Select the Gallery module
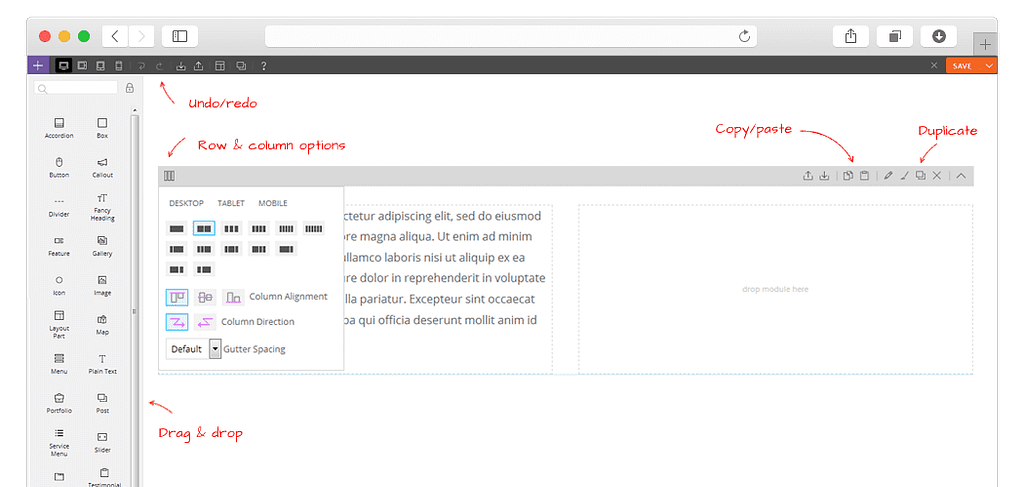 [x=102, y=245]
